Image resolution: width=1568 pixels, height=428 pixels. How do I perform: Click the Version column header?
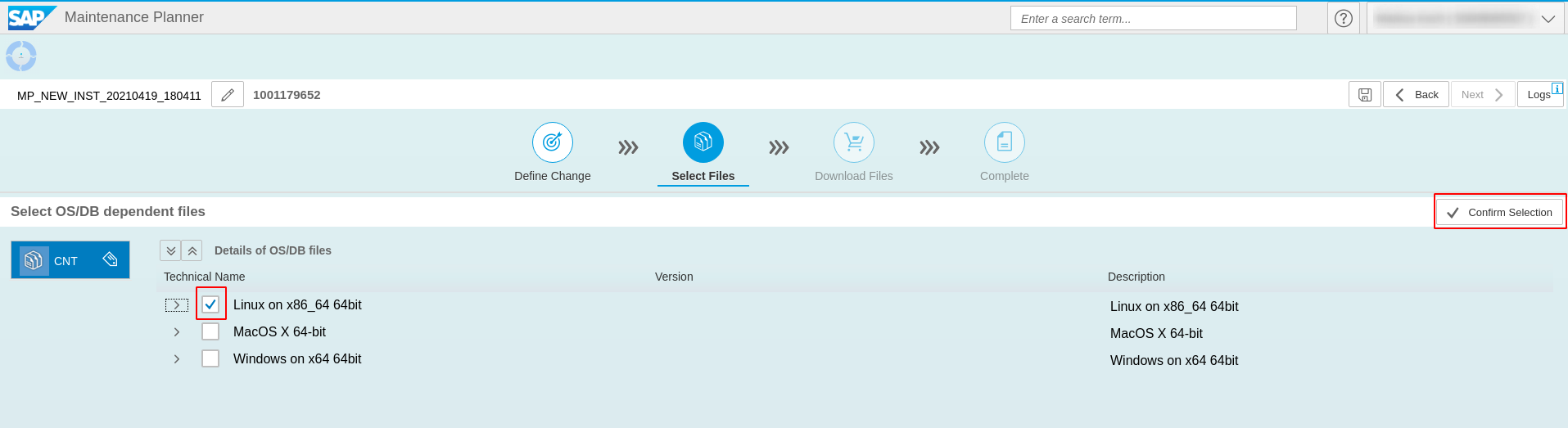(674, 277)
